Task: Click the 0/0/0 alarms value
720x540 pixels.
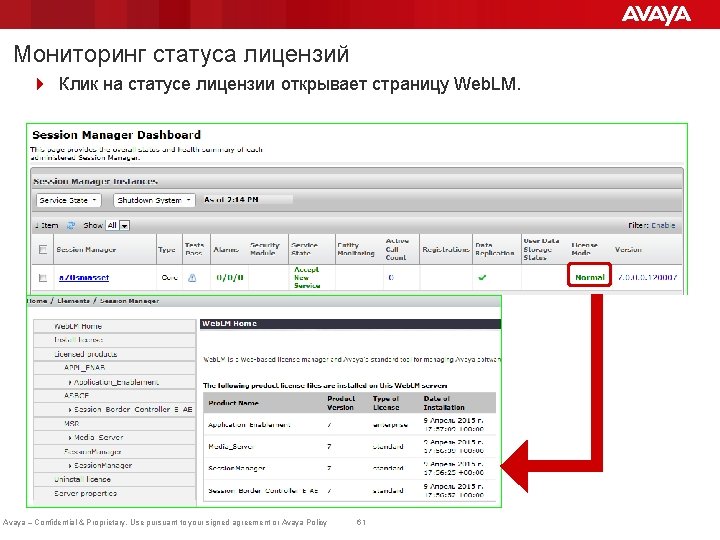Action: 230,277
